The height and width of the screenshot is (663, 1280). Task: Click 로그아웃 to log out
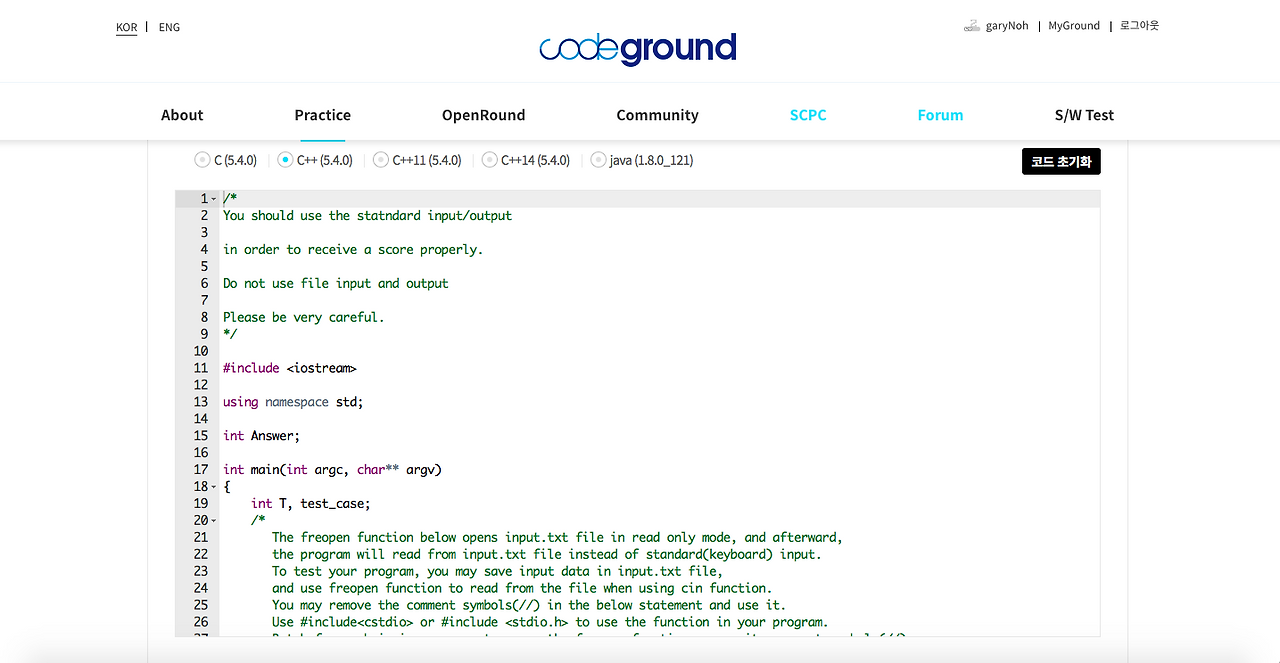point(1139,26)
